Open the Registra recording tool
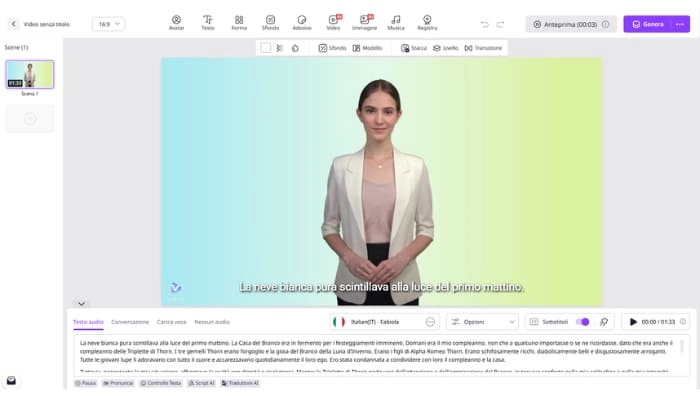This screenshot has height=400, width=700. [427, 23]
